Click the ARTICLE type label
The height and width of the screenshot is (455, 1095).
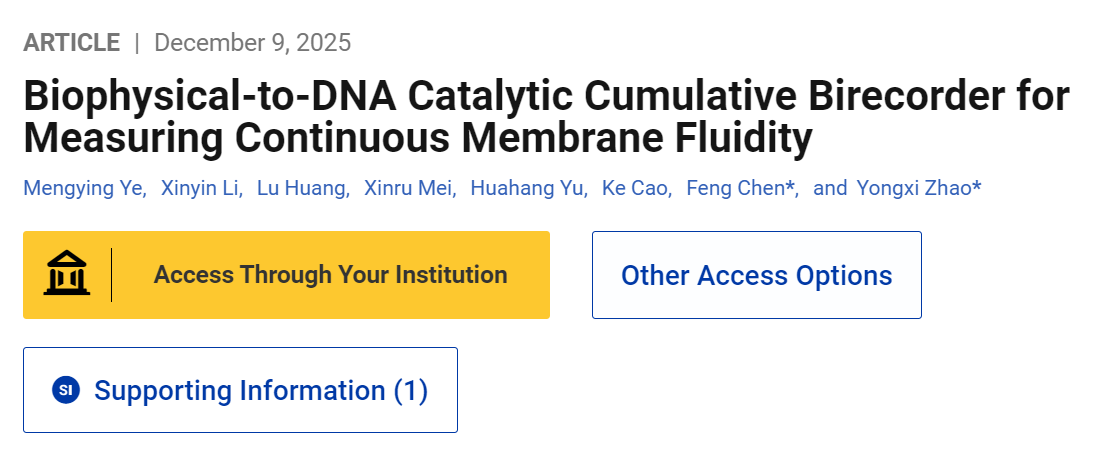click(71, 43)
